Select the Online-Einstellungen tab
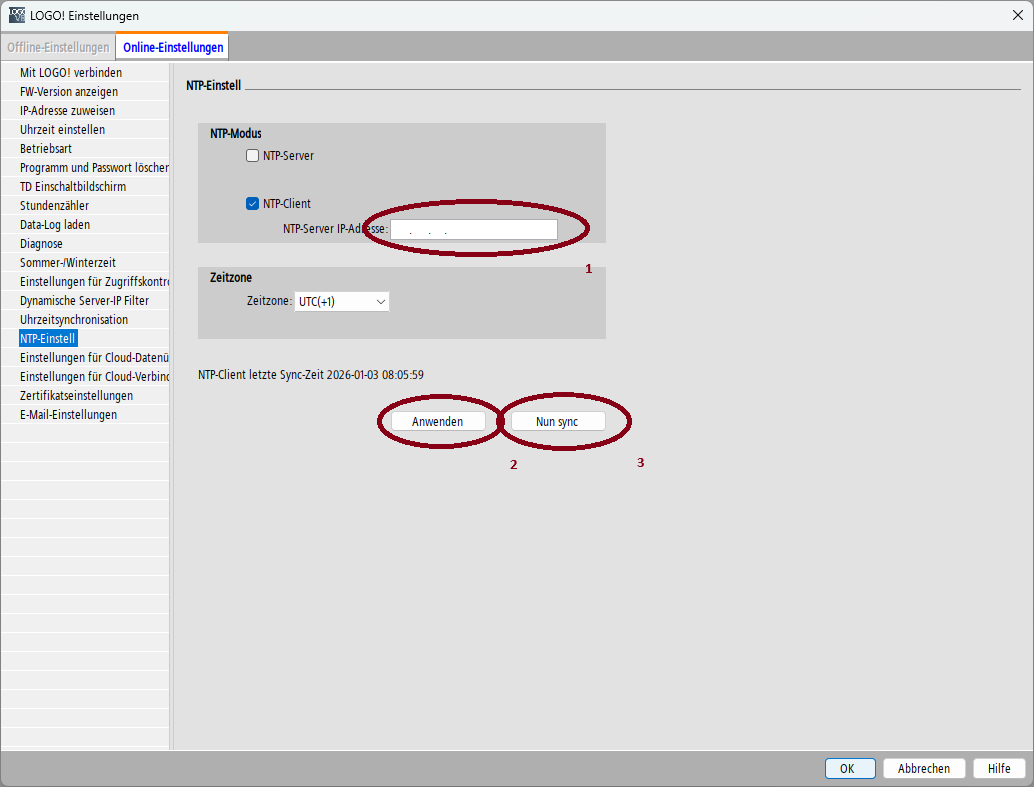The width and height of the screenshot is (1034, 787). coord(173,47)
